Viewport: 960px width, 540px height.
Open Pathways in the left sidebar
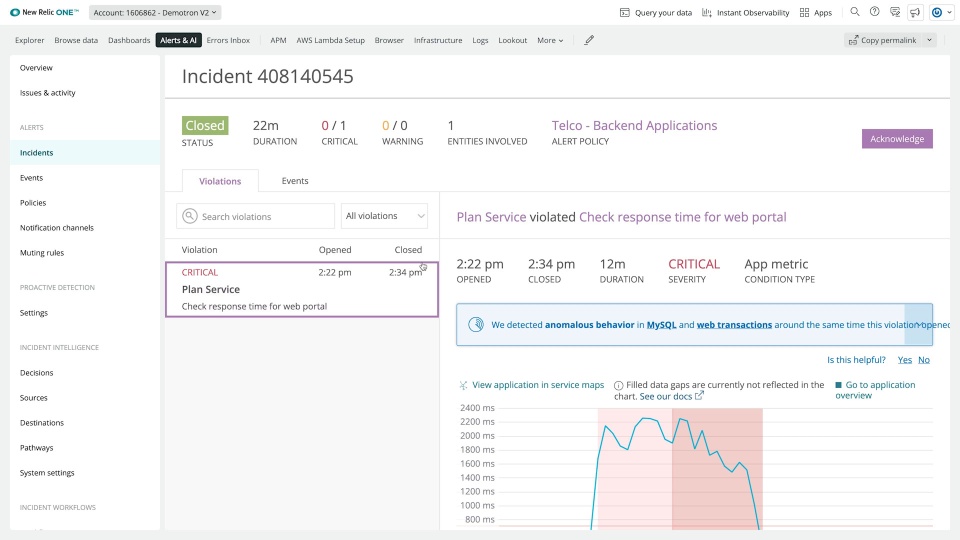[37, 448]
